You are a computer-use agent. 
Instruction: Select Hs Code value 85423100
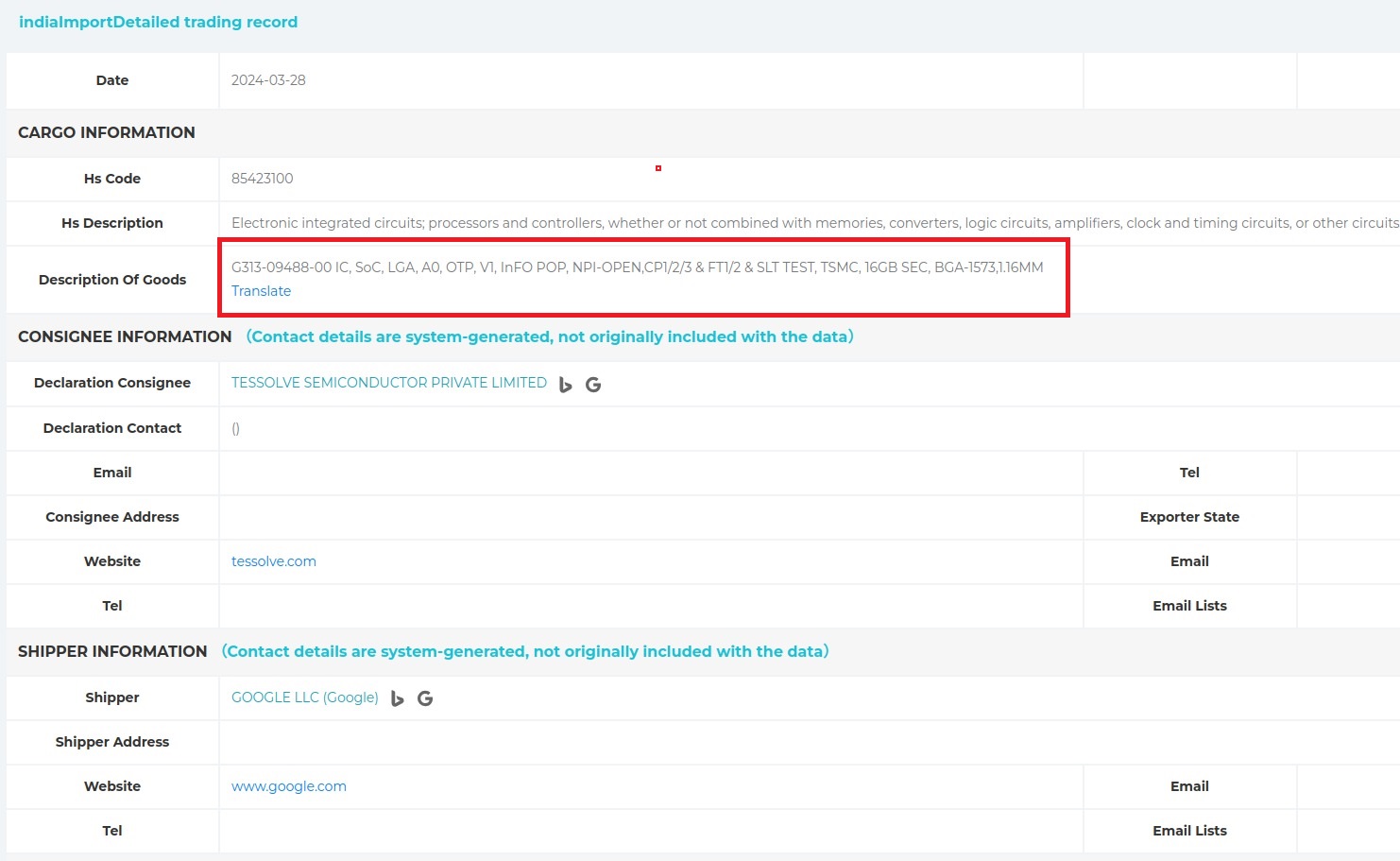(263, 179)
